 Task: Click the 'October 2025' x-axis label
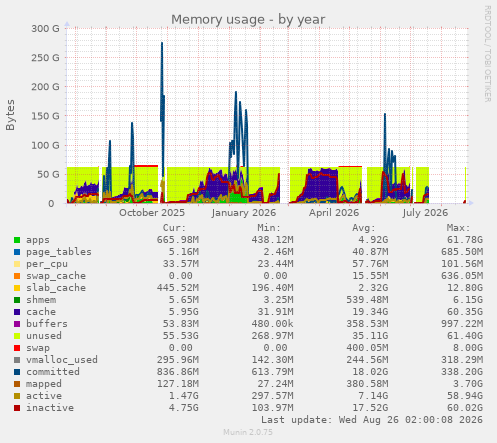point(152,213)
